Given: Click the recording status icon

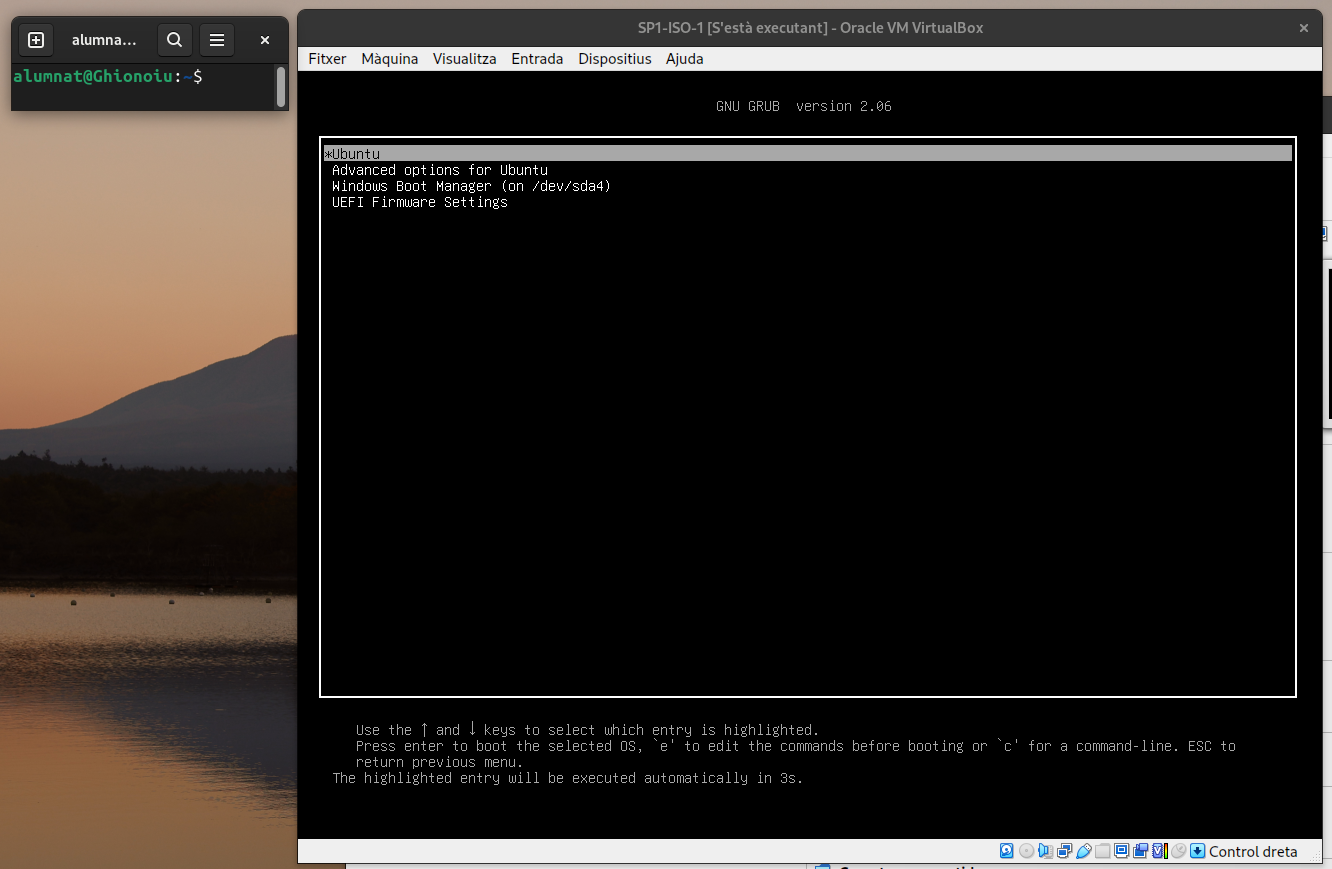Looking at the screenshot, I should pyautogui.click(x=1140, y=851).
